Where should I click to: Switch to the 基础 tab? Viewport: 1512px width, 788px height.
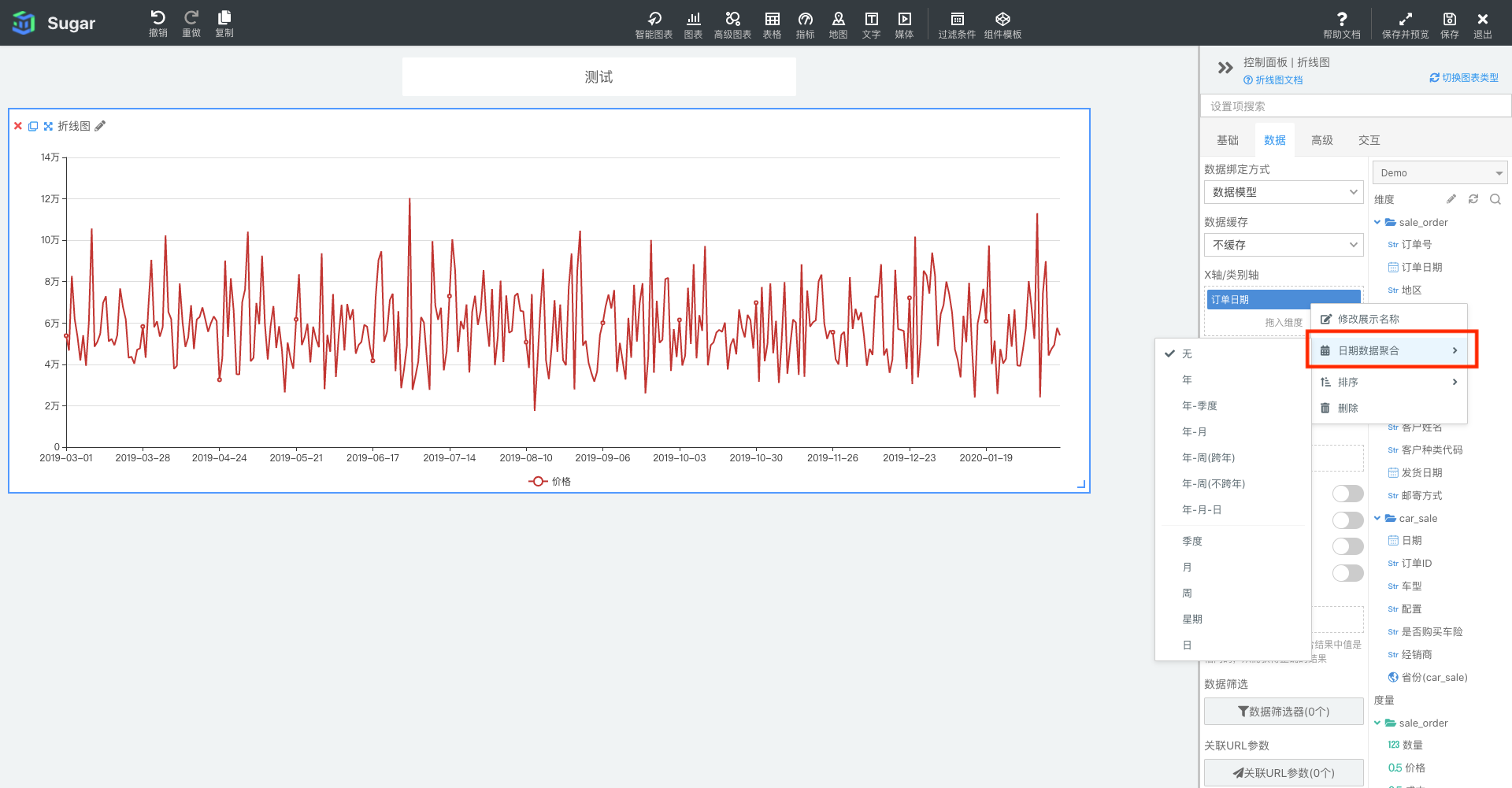click(1227, 140)
